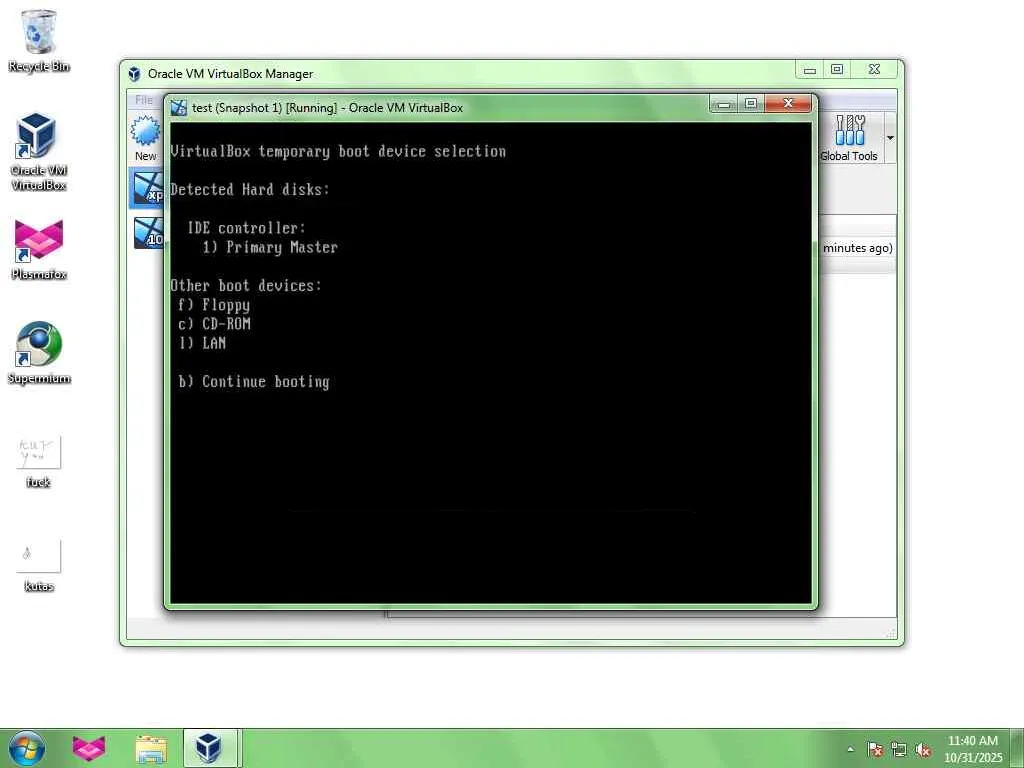
Task: Select the XP virtual machine in Manager list
Action: coord(148,187)
